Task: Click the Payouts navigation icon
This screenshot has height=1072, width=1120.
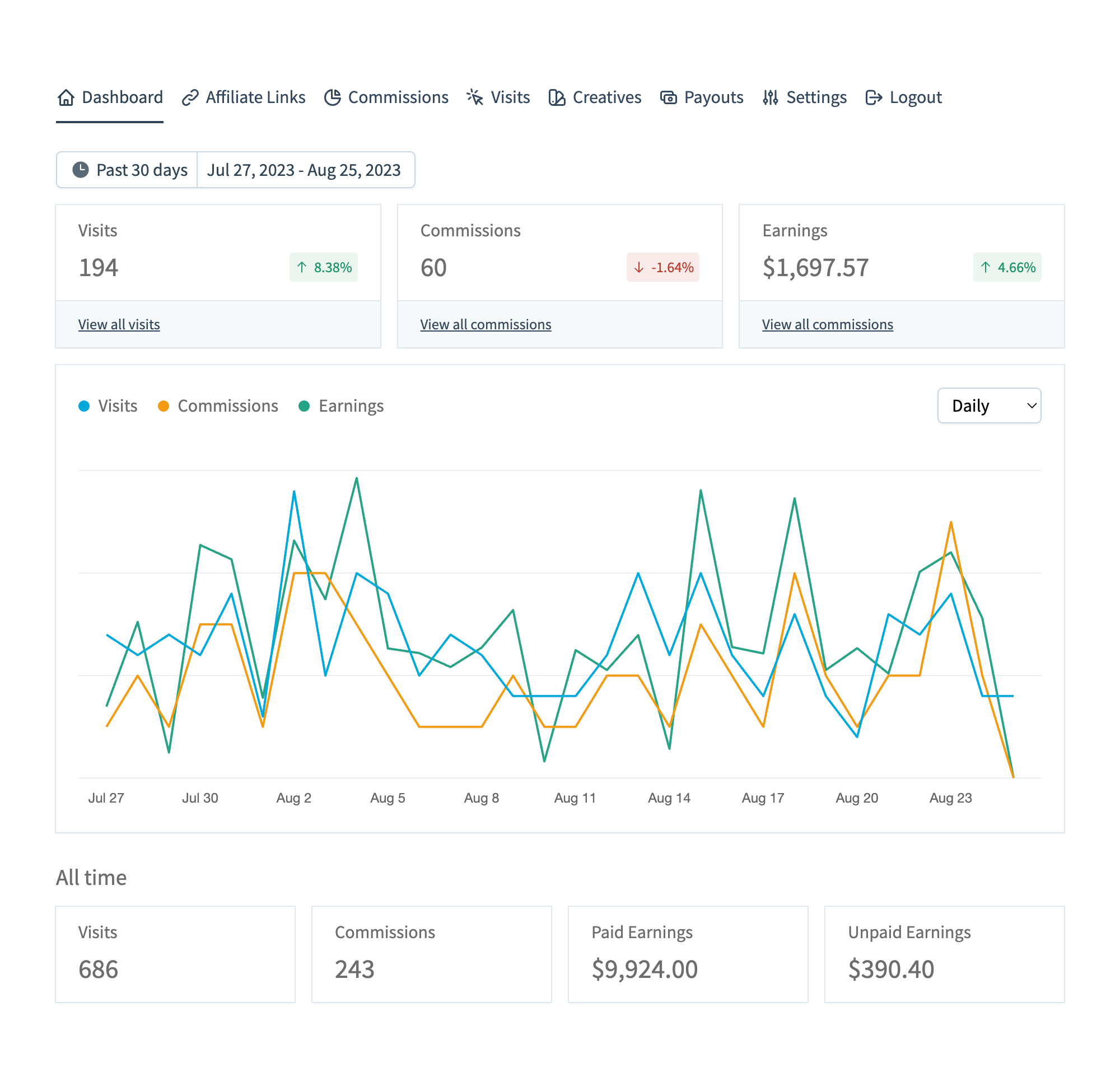Action: [x=669, y=97]
